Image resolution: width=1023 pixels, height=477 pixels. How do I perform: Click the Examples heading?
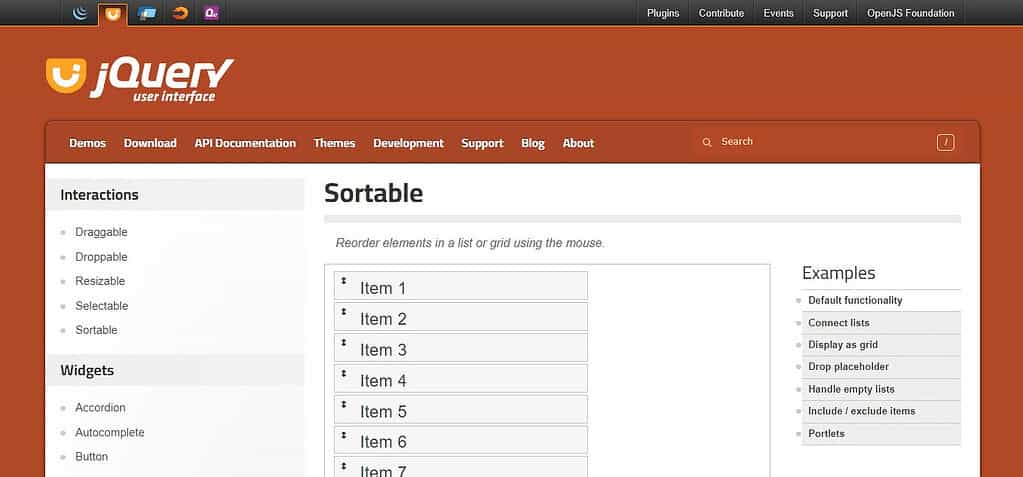point(838,273)
